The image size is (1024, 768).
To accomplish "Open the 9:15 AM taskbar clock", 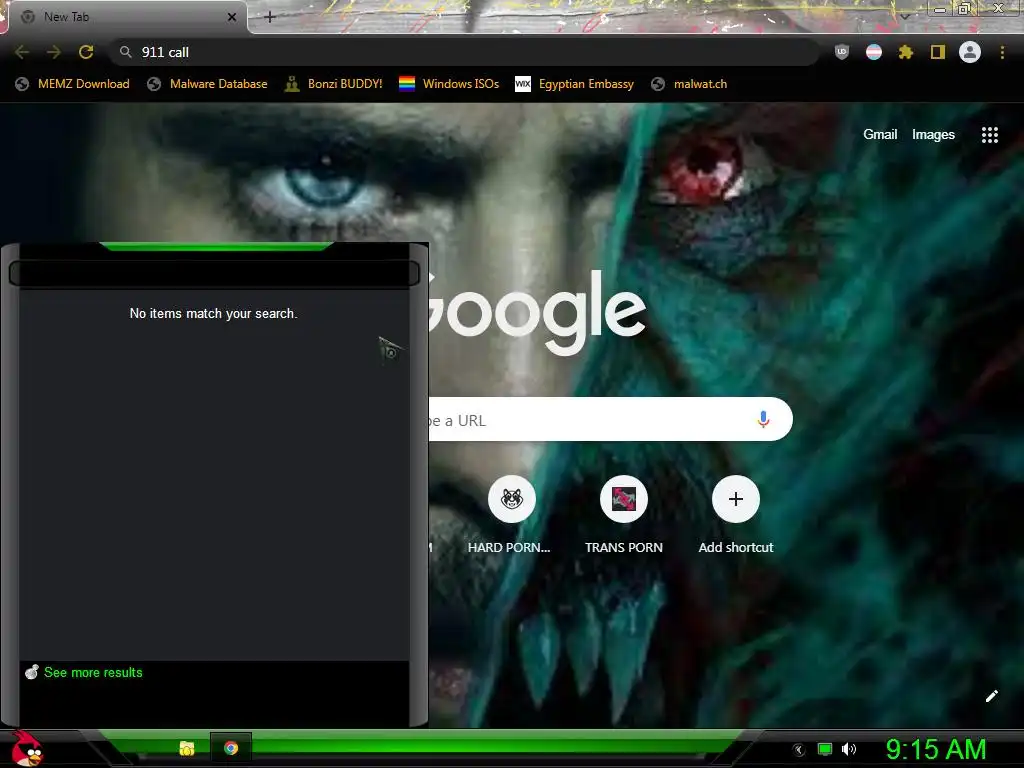I will 936,749.
